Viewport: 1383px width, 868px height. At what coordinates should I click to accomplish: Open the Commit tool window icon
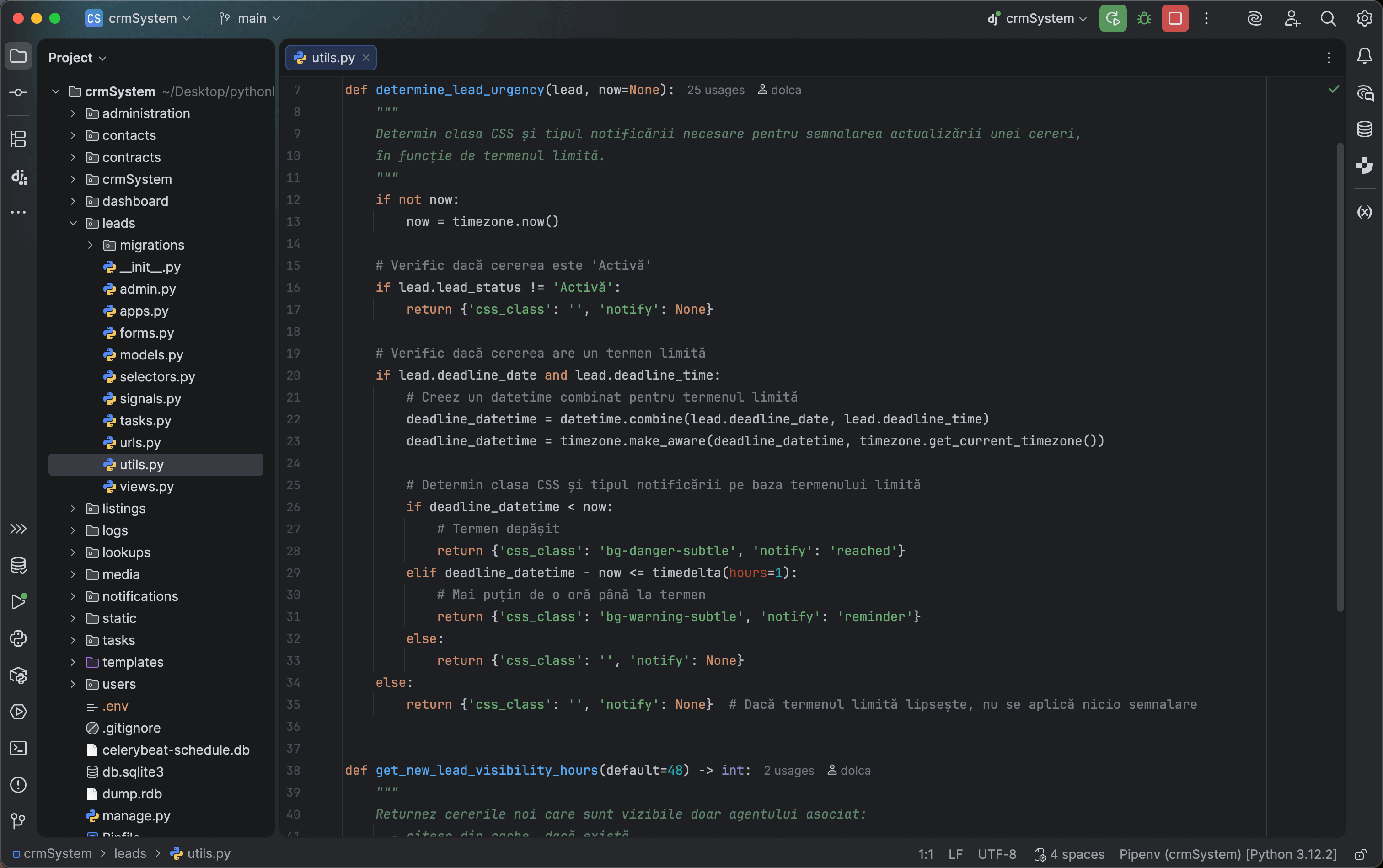(18, 92)
